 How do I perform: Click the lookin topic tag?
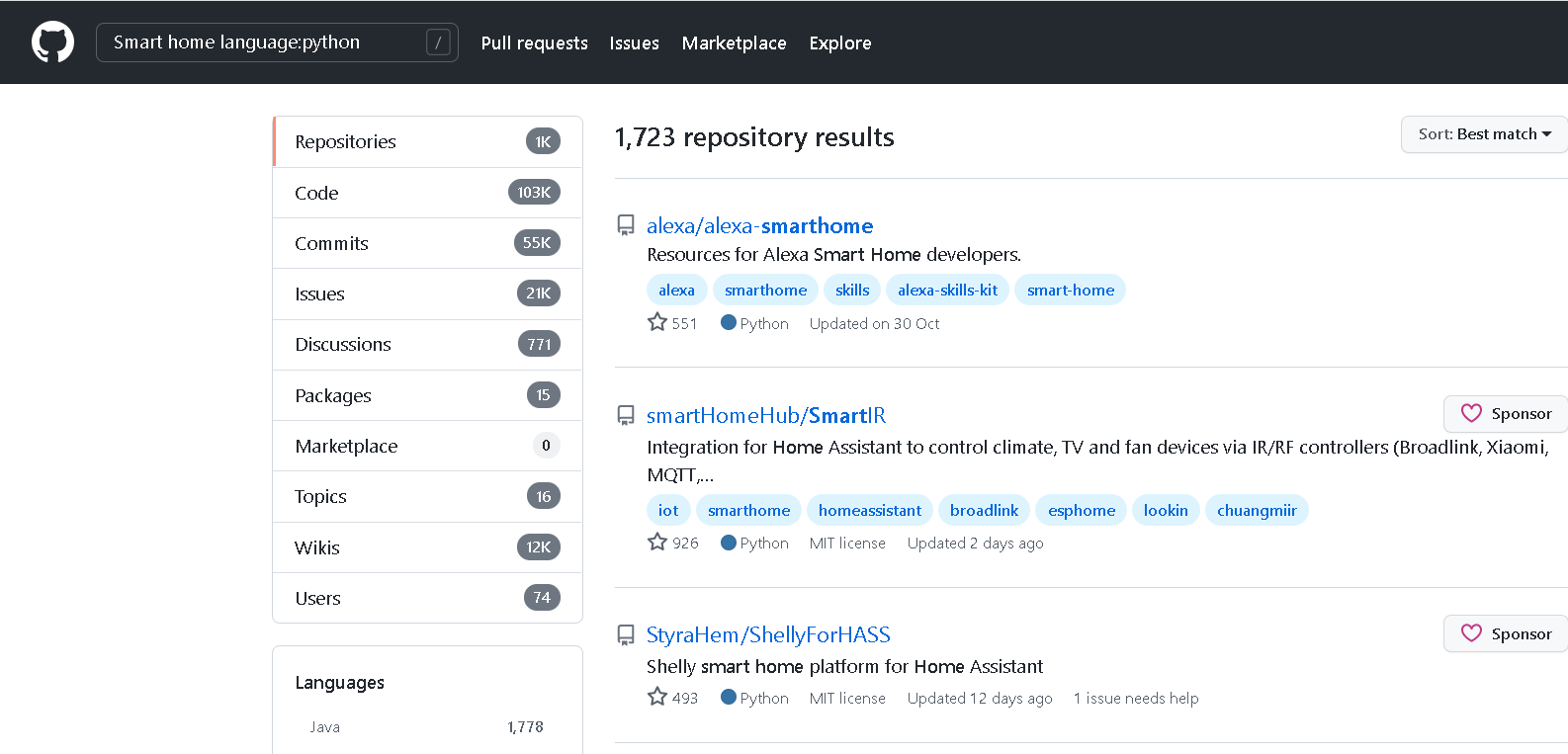1166,510
